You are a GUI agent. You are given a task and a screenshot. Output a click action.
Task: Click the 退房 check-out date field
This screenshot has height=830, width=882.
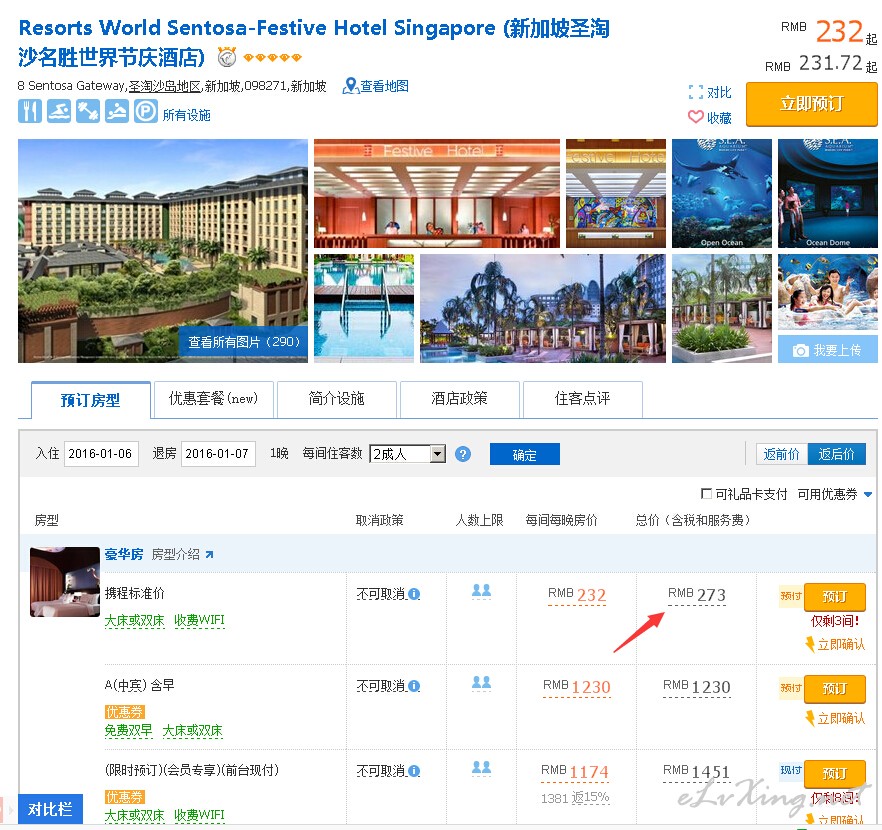click(x=218, y=454)
